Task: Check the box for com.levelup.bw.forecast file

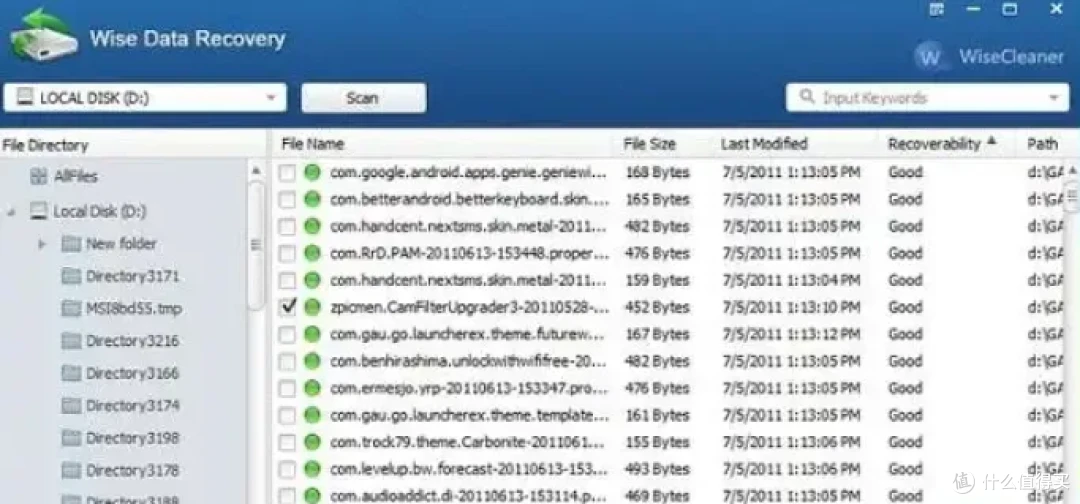Action: pos(287,470)
